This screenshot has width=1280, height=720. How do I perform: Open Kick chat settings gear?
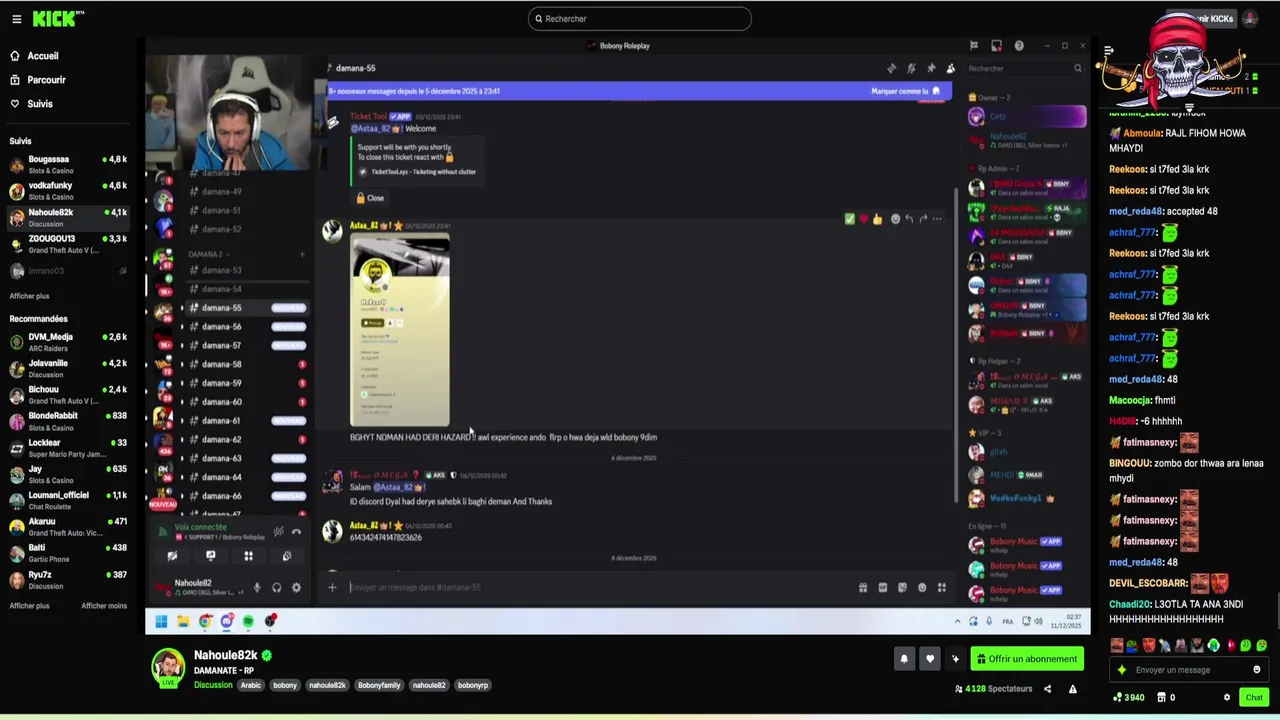[1227, 697]
